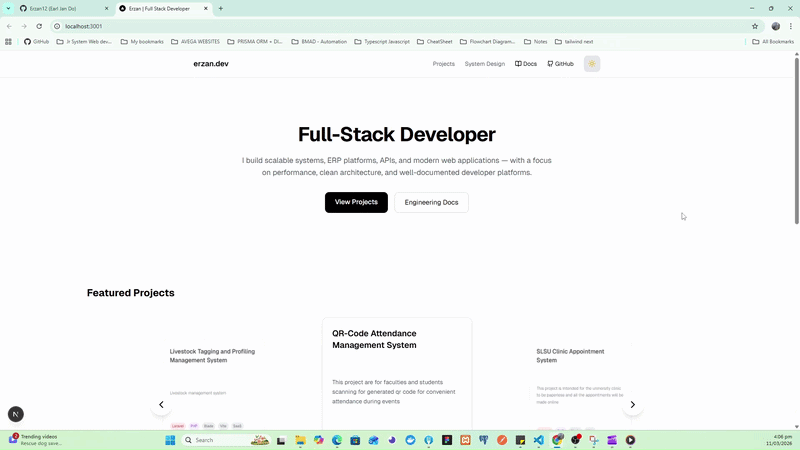800x450 pixels.
Task: Click the browser back arrow
Action: pos(9,26)
